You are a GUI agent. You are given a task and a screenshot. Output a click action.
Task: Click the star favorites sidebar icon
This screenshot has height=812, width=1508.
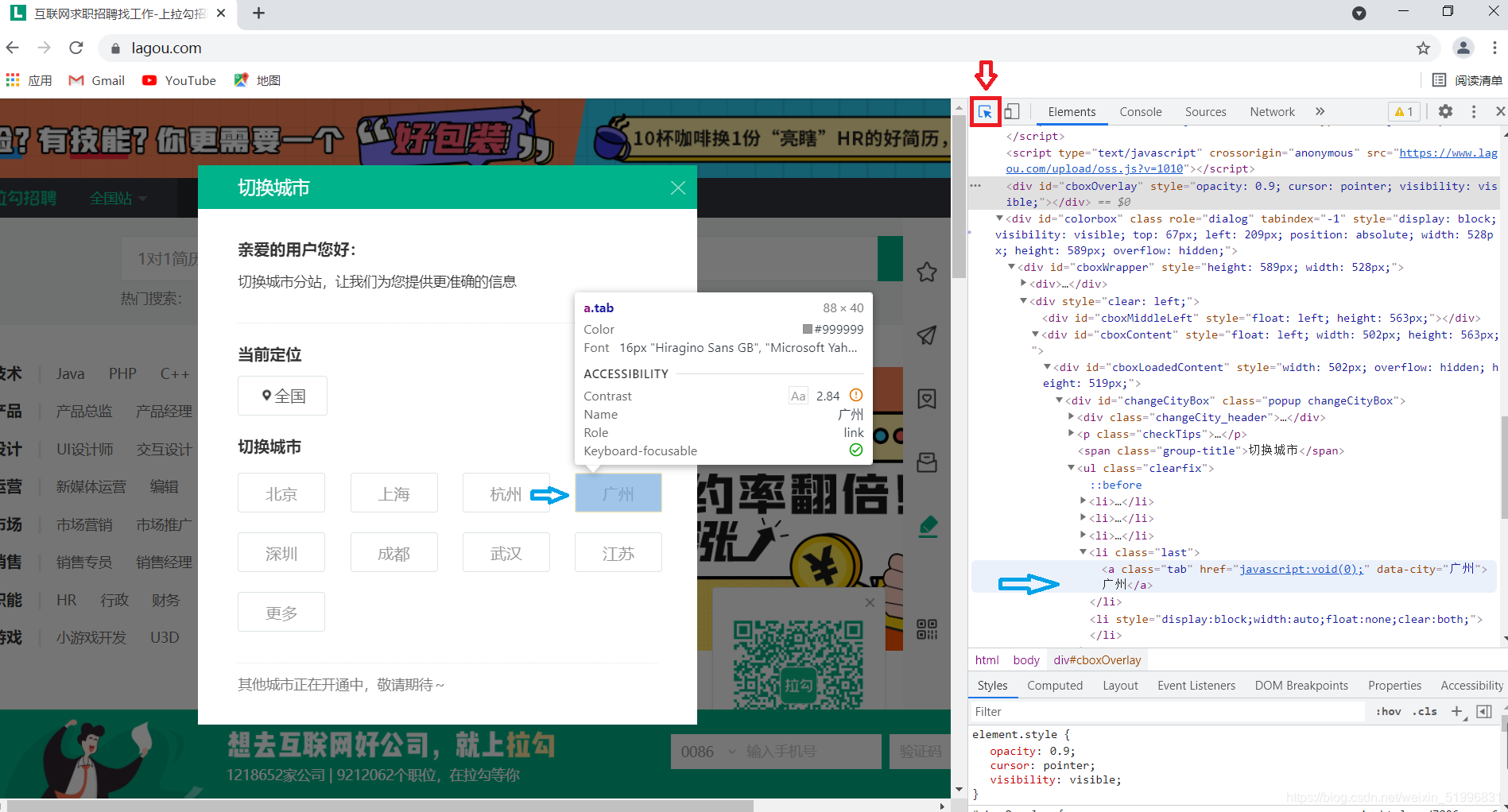tap(927, 273)
